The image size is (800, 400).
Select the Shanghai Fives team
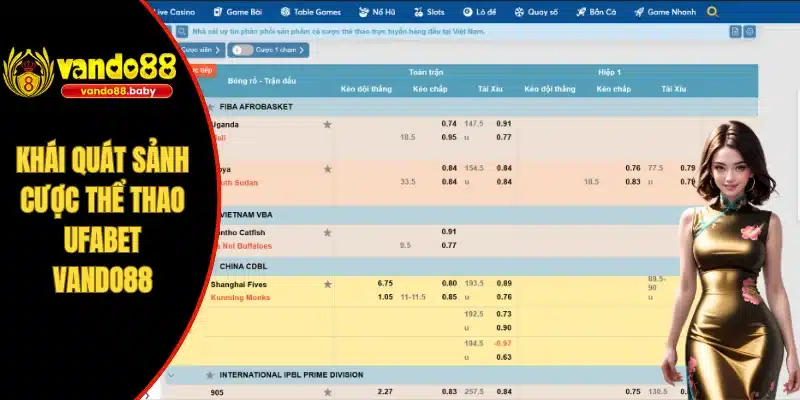(x=239, y=284)
